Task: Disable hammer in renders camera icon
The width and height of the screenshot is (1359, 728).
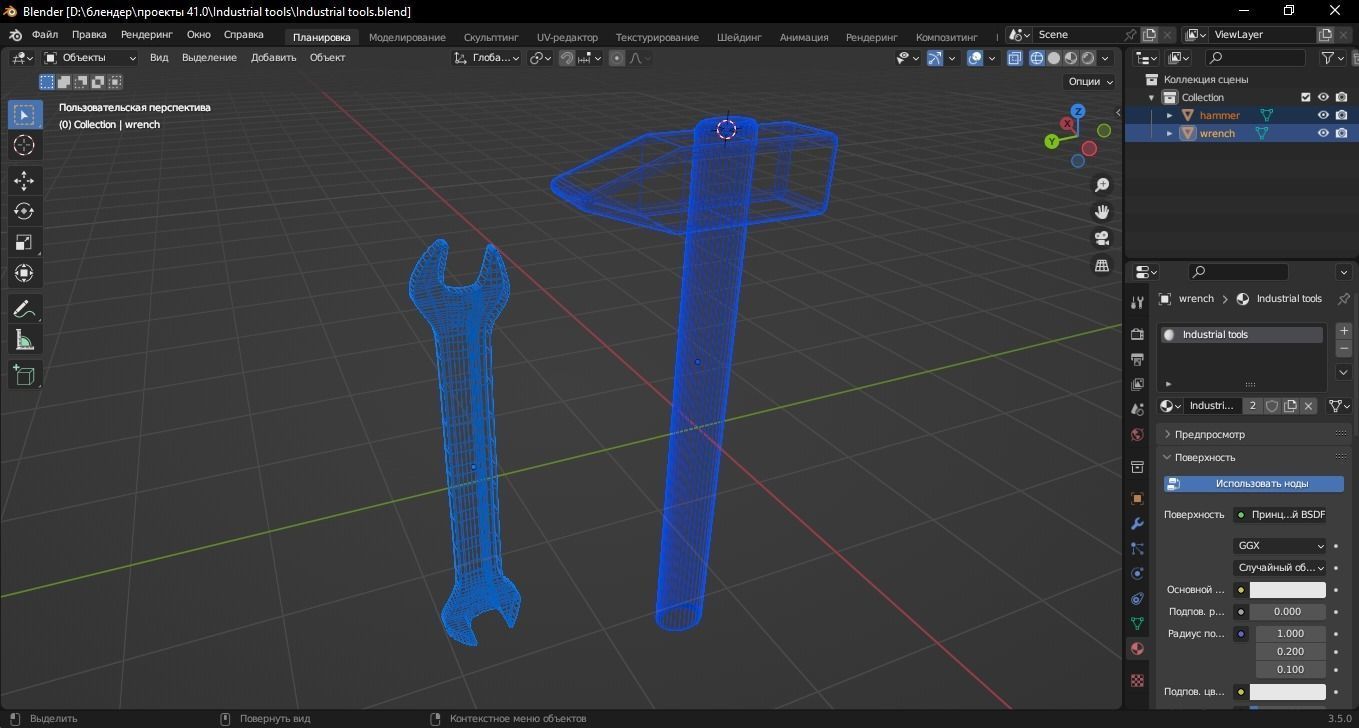Action: pyautogui.click(x=1342, y=115)
